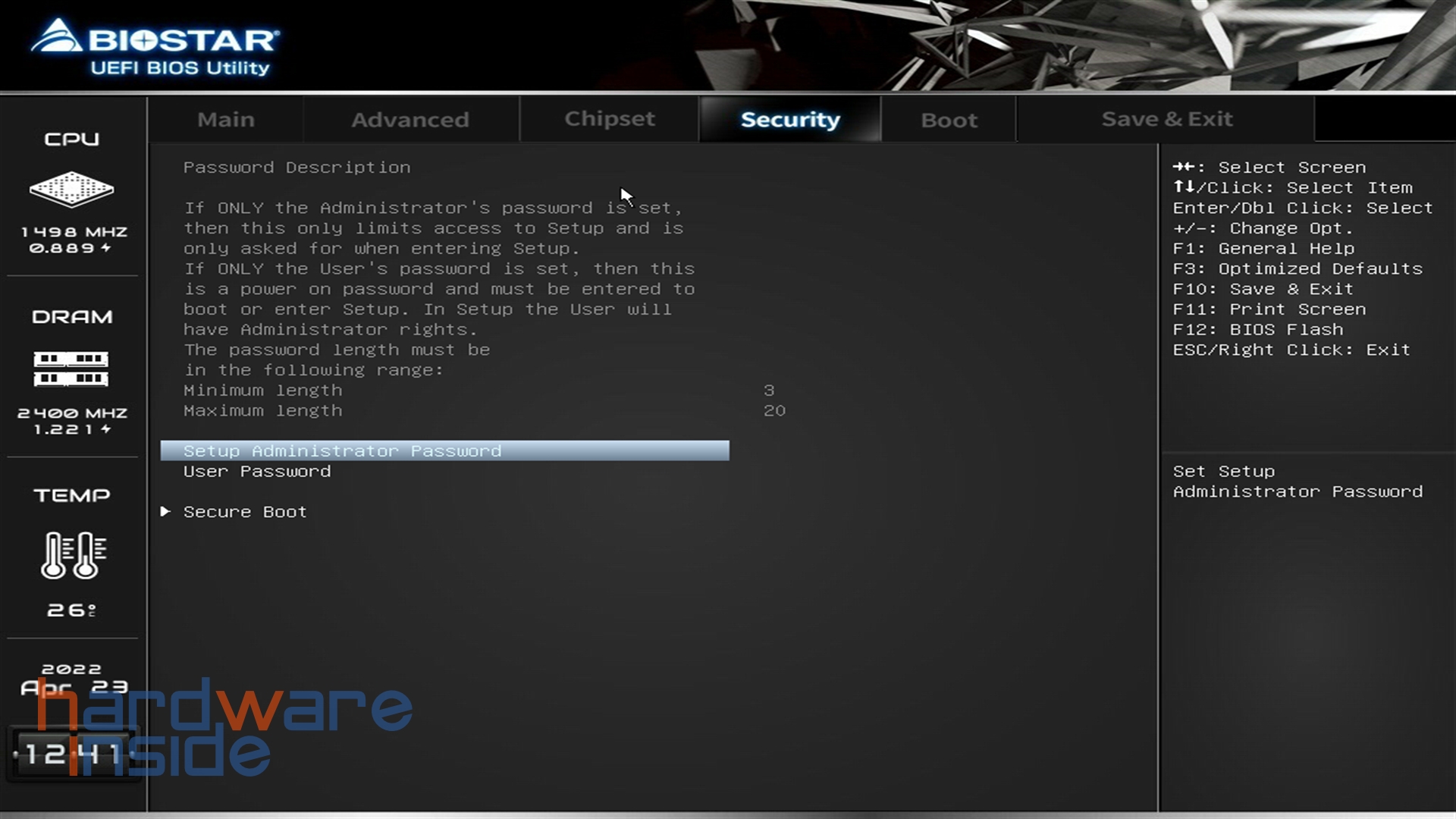Open the Advanced tab
This screenshot has width=1456, height=819.
pos(409,120)
